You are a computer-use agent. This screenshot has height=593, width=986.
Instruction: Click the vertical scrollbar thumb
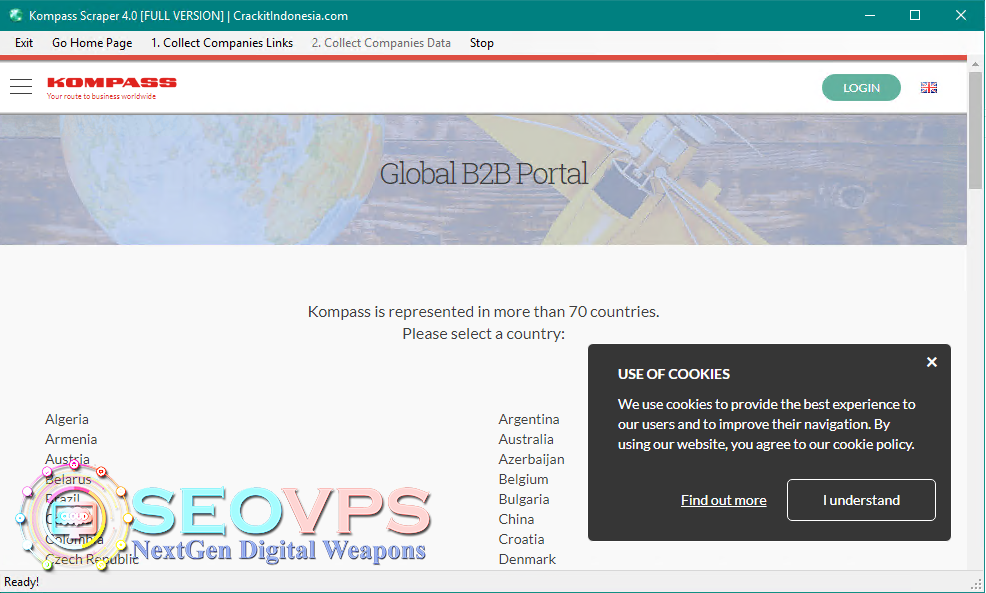point(975,130)
